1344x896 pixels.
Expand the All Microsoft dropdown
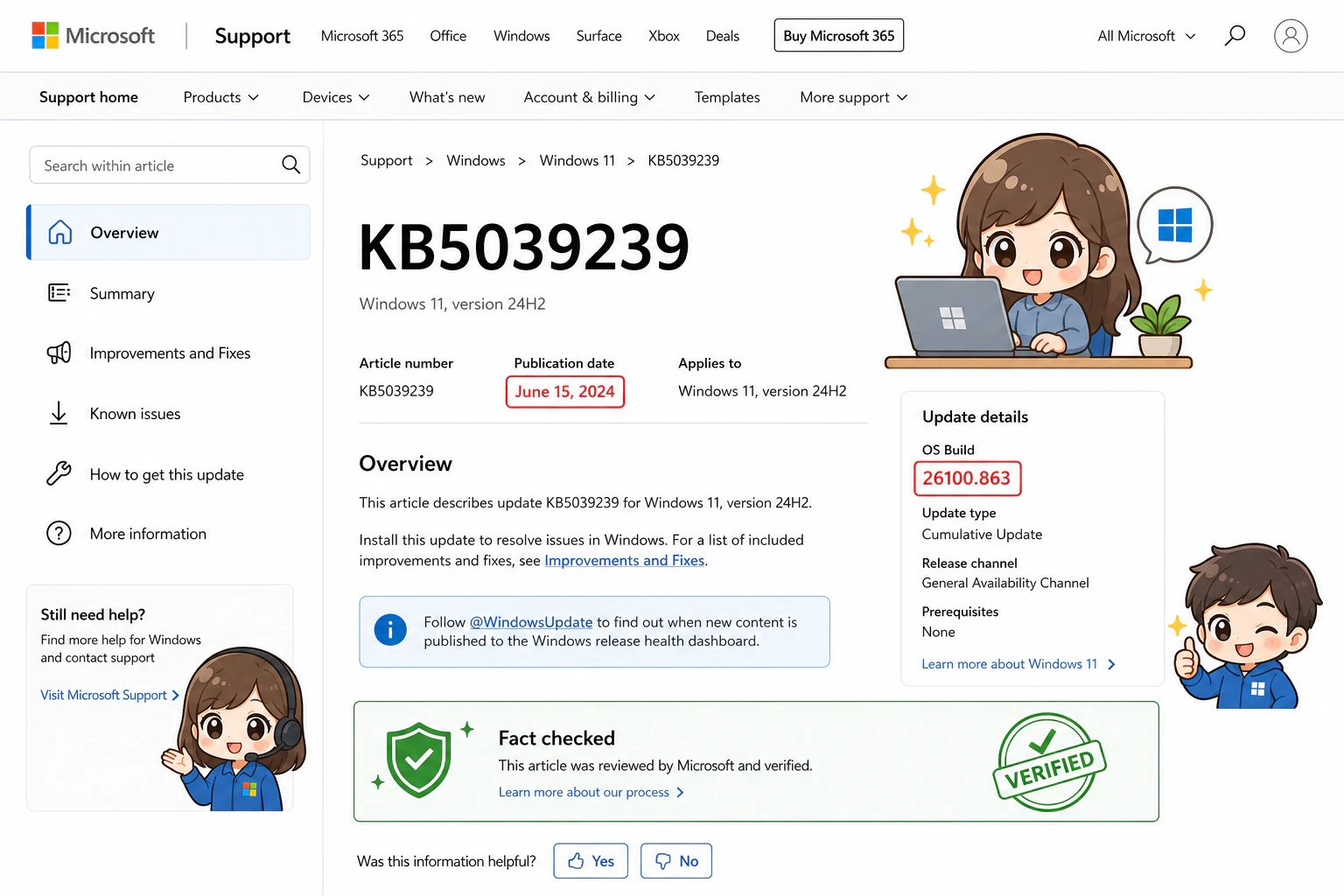click(1146, 36)
